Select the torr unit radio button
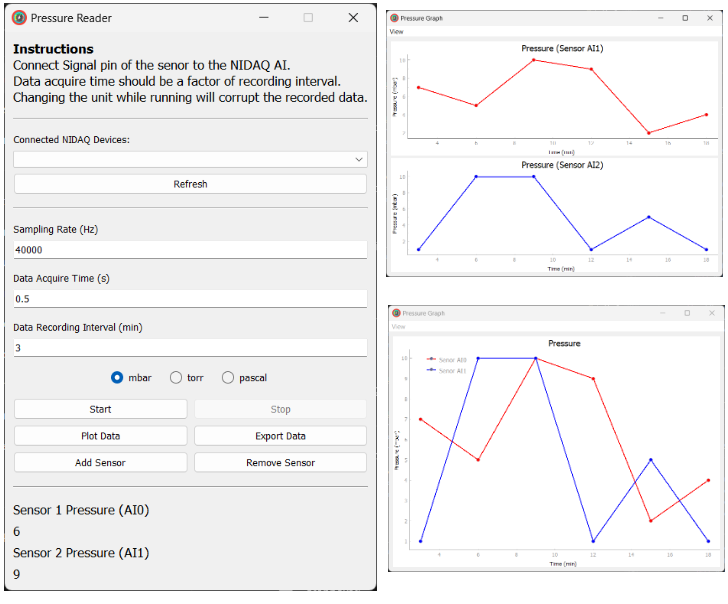 coord(176,377)
